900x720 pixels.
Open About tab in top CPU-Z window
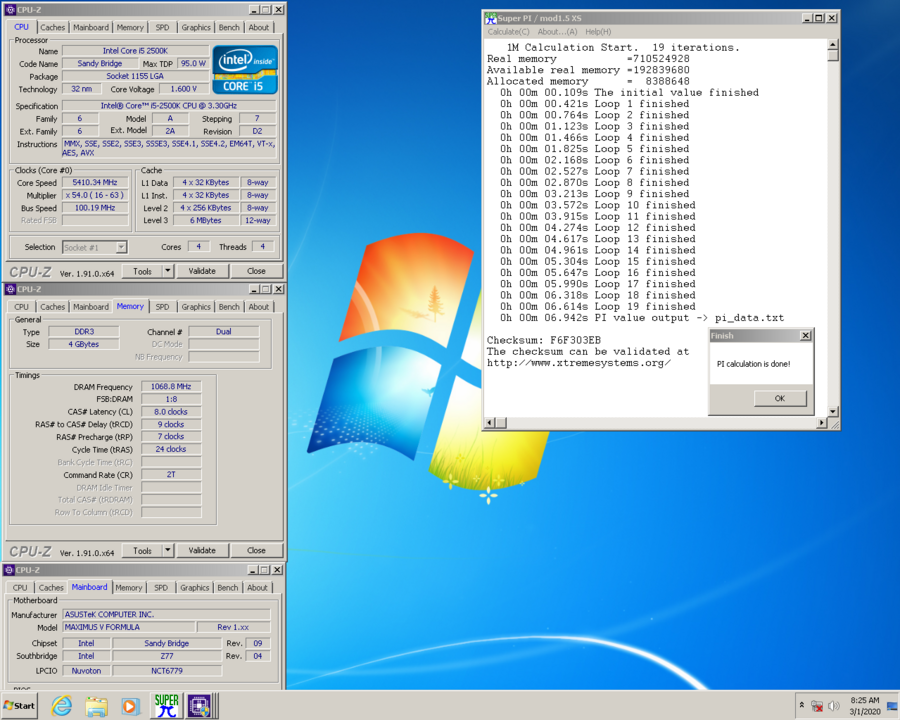(258, 27)
